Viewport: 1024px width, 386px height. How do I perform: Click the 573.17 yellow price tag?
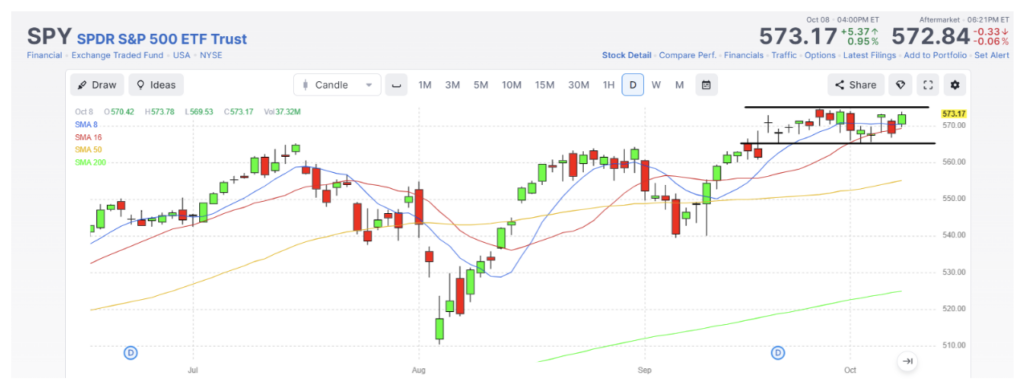(x=953, y=114)
